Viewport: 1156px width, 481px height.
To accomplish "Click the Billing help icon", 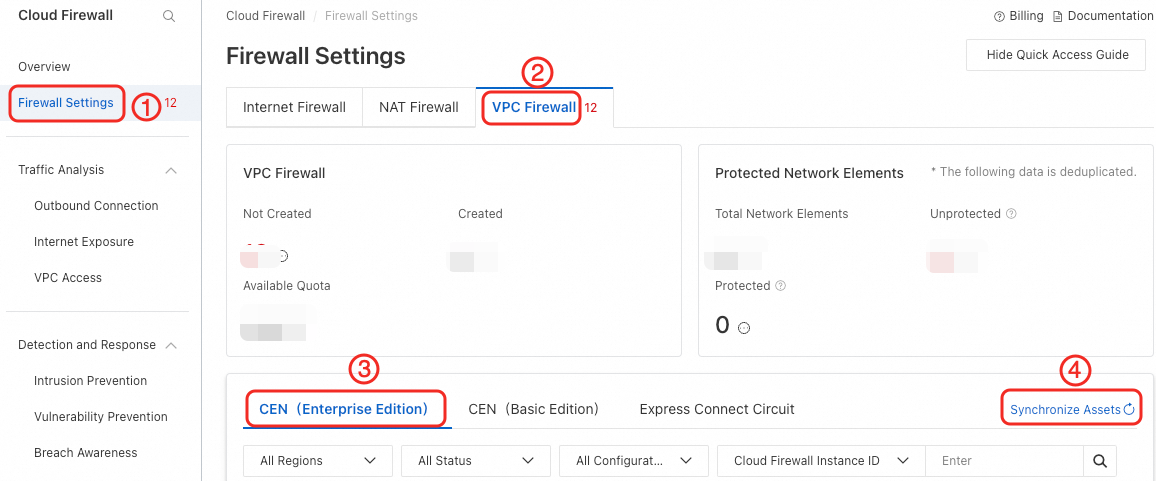I will click(x=999, y=16).
